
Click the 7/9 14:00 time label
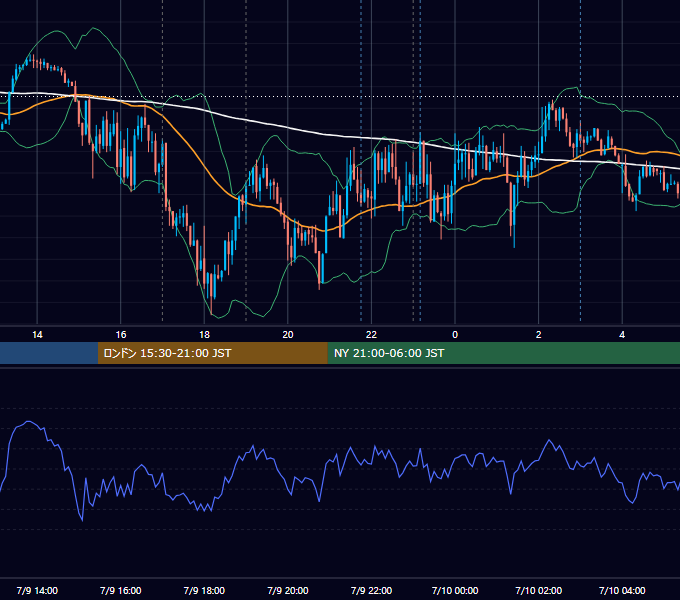(37, 590)
